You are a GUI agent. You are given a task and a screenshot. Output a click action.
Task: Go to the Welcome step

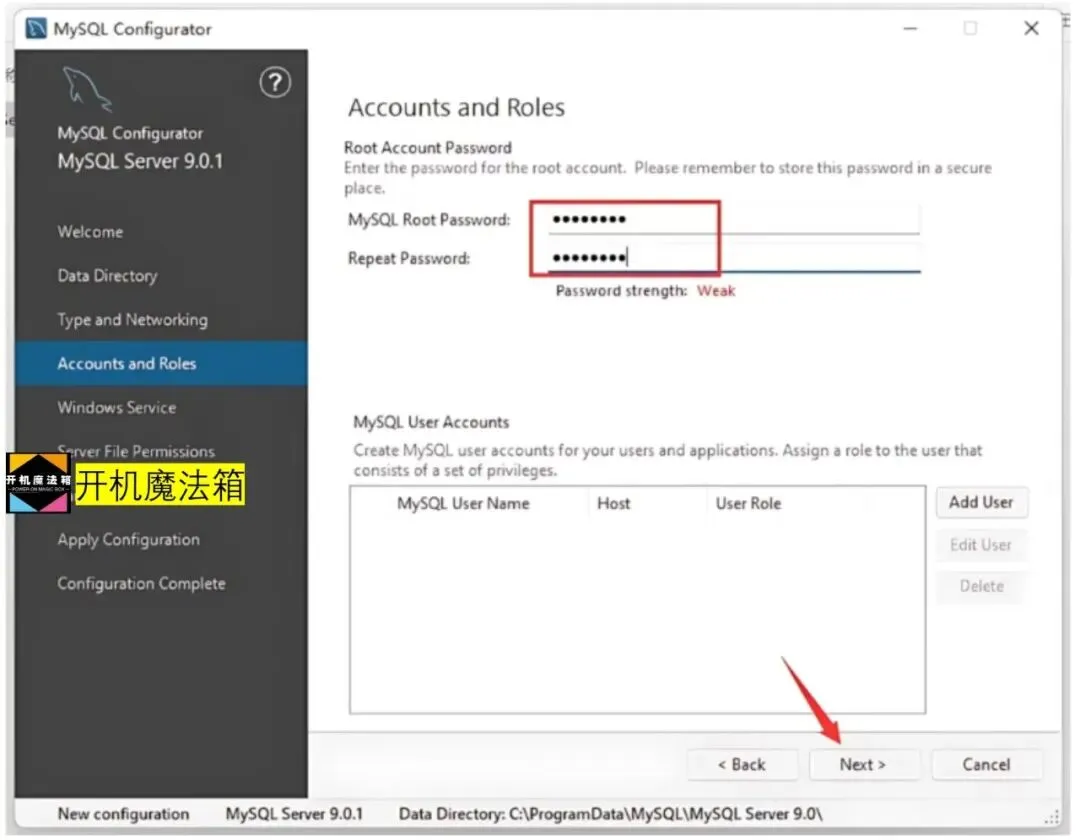tap(90, 232)
